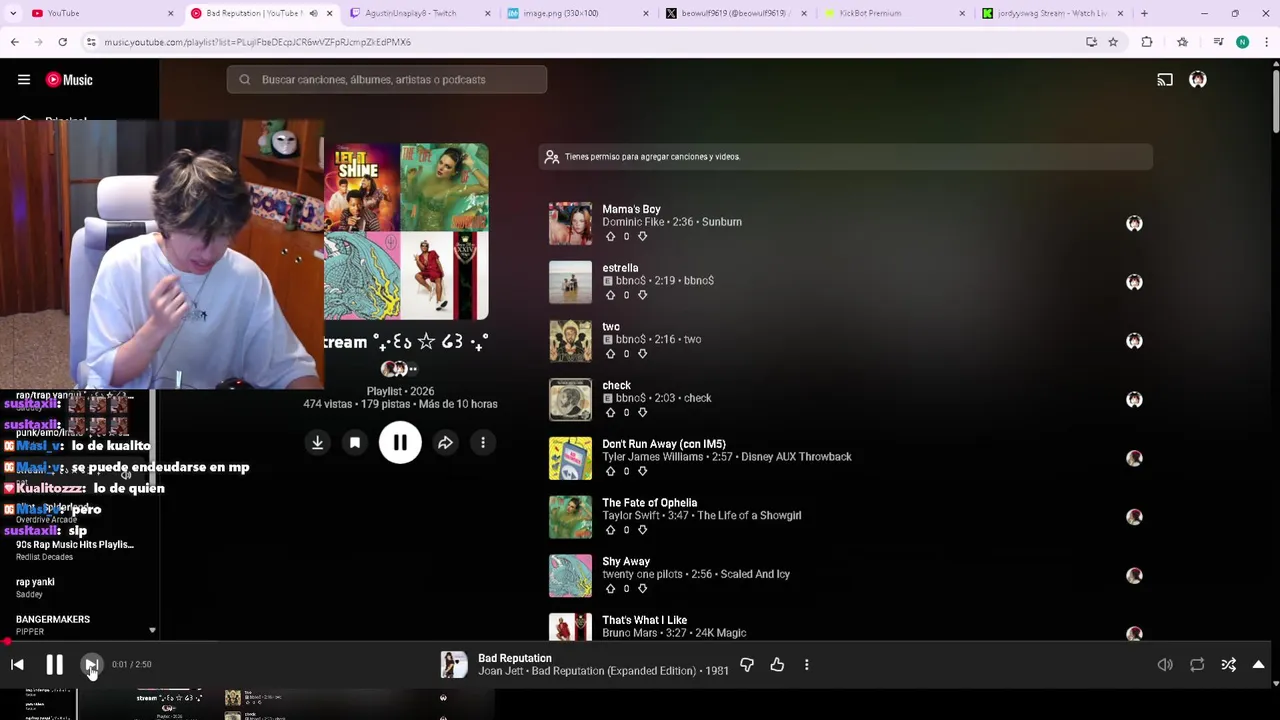1280x720 pixels.
Task: Focus the song search field
Action: [387, 80]
